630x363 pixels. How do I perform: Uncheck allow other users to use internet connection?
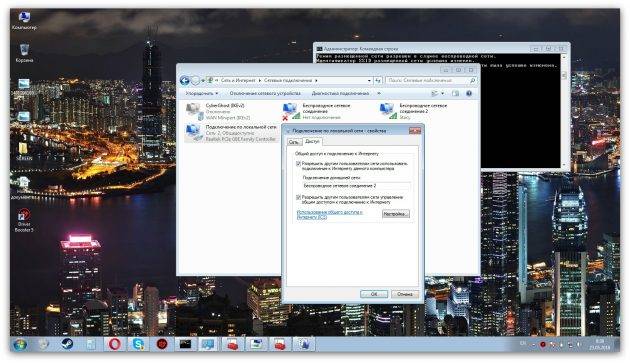pyautogui.click(x=298, y=164)
